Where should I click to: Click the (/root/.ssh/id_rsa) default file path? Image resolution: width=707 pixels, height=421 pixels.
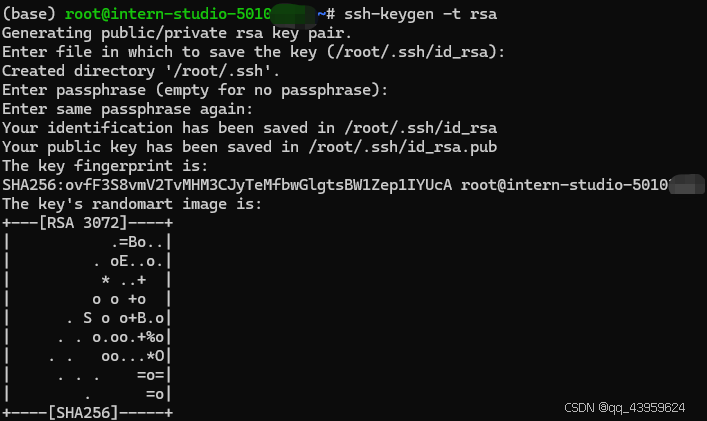412,52
